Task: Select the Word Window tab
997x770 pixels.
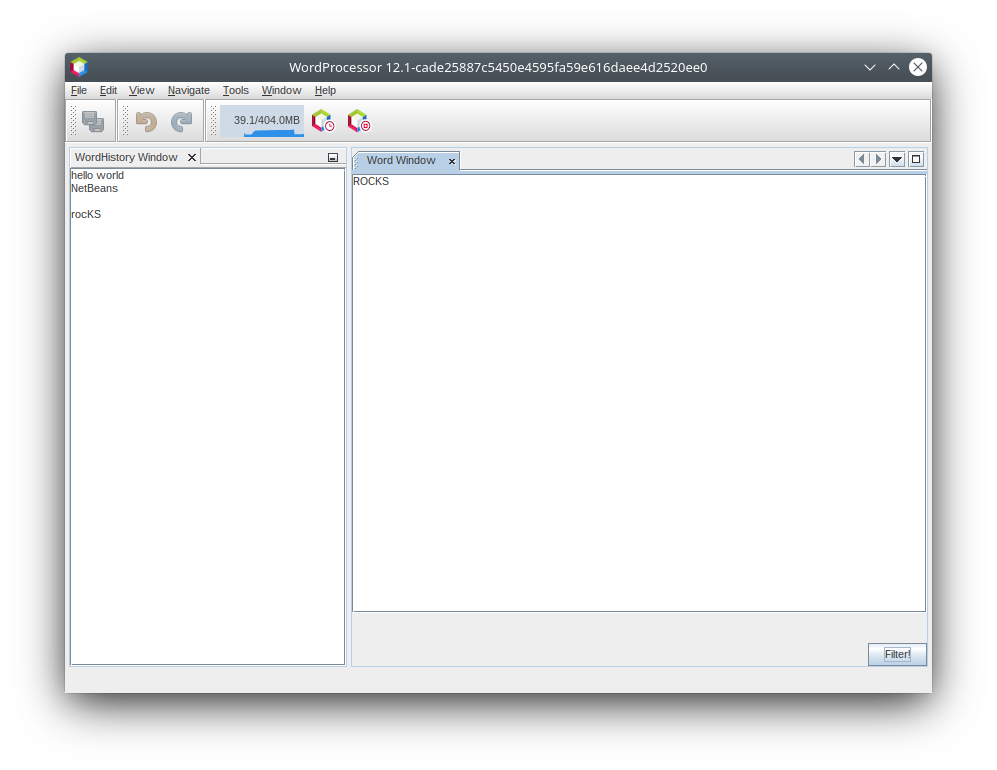Action: [x=400, y=160]
